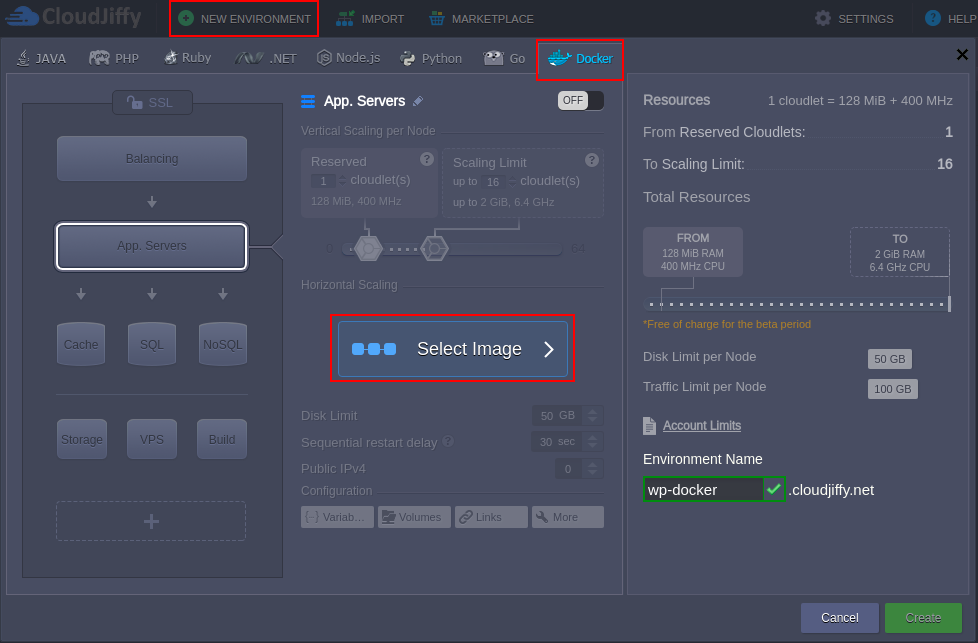Expand Select Image with the chevron arrow
This screenshot has height=643, width=978.
point(549,349)
